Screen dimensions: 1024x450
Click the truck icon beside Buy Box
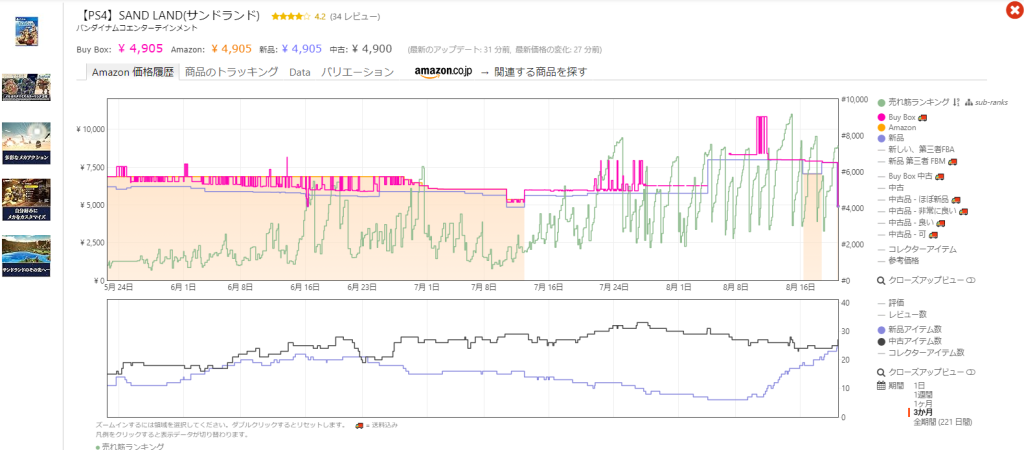pyautogui.click(x=923, y=117)
